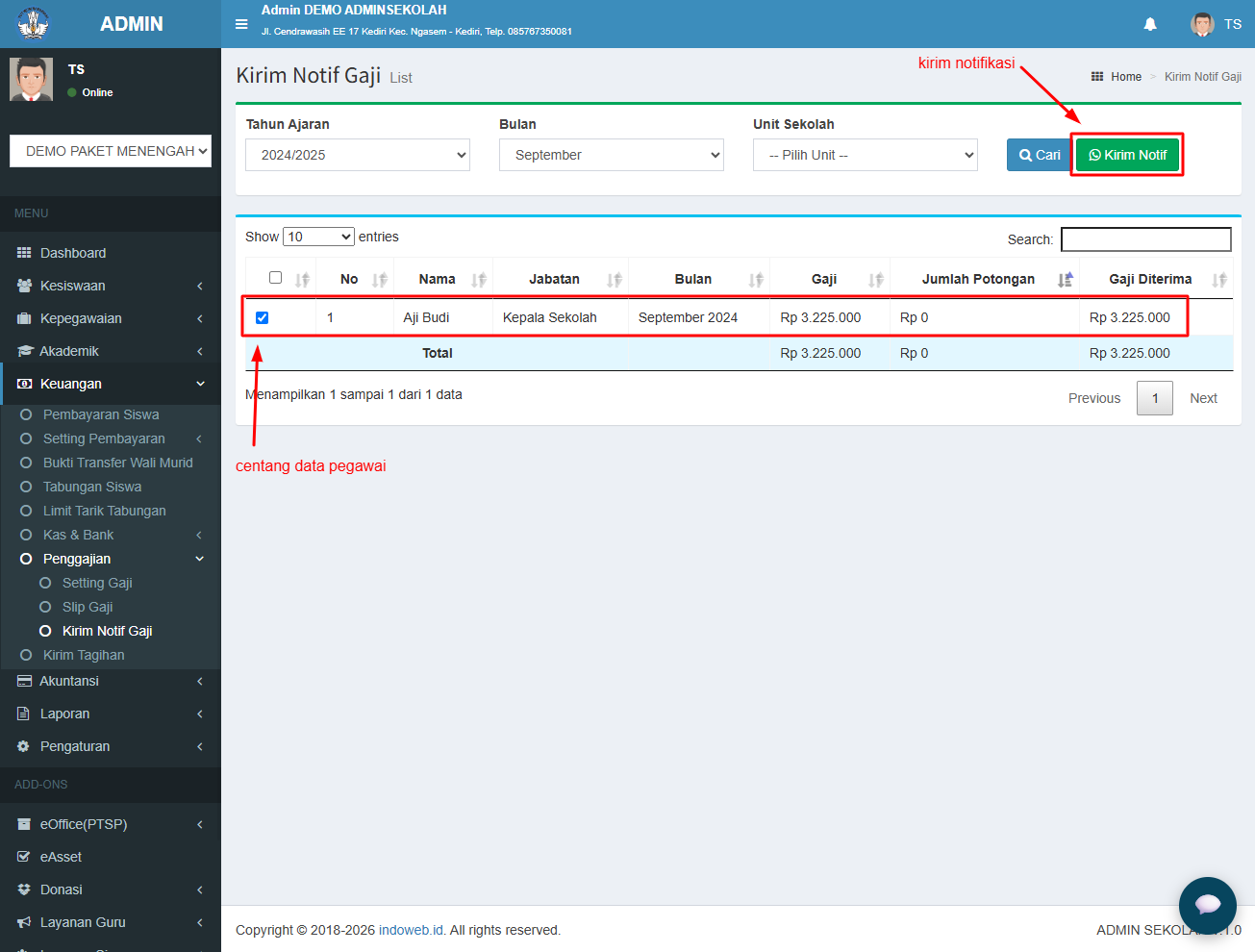The width and height of the screenshot is (1255, 952).
Task: Open the Pilih Unit dropdown
Action: [866, 155]
